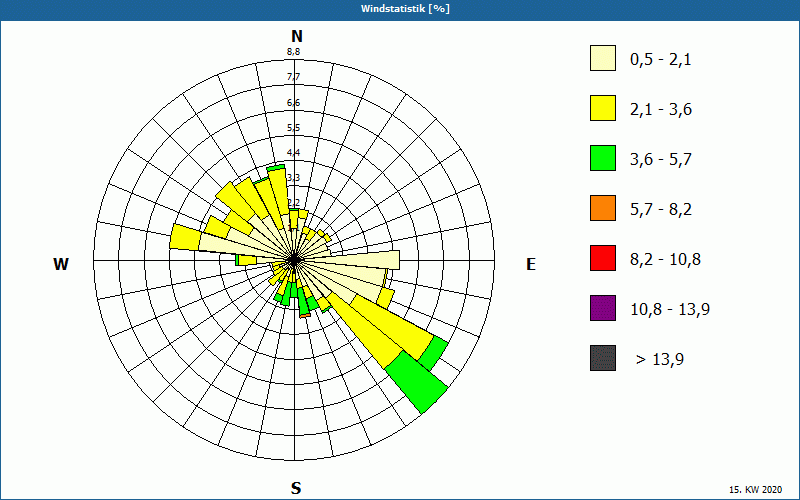Click the 7,7 radial axis value
800x500 pixels.
point(293,77)
